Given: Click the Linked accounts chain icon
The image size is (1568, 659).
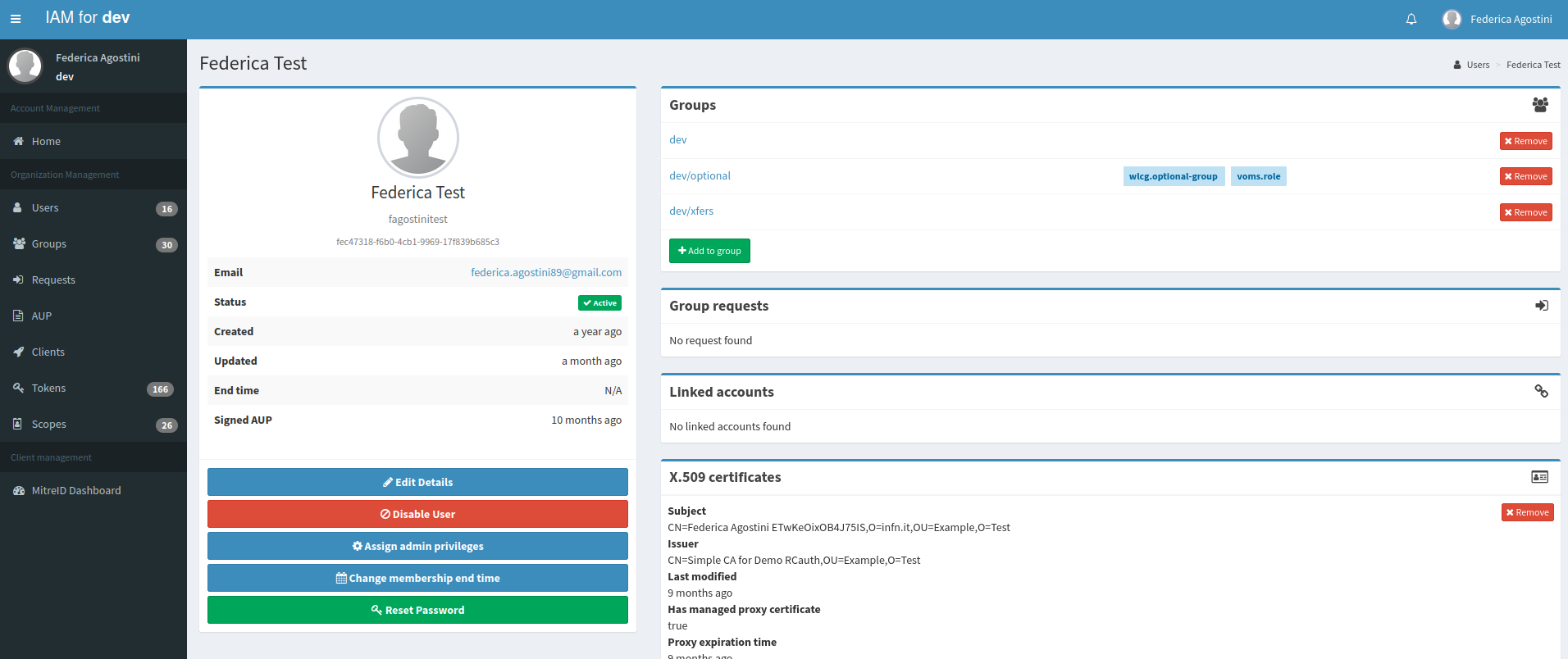Looking at the screenshot, I should (1542, 392).
